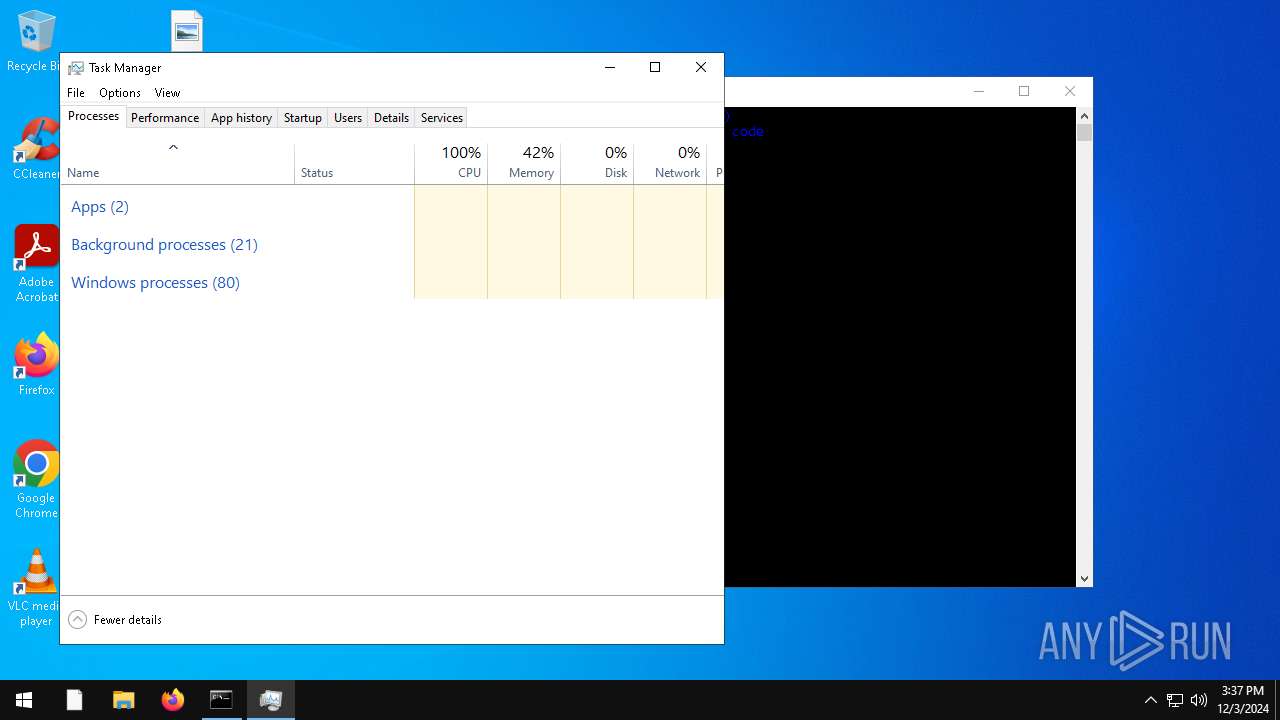Click the console window scrollbar thumb
The width and height of the screenshot is (1280, 720).
pos(1084,133)
